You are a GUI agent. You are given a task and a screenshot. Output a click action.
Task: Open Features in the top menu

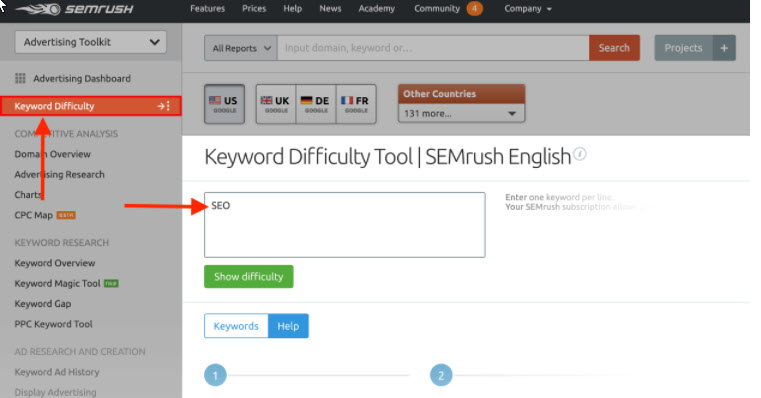coord(207,9)
